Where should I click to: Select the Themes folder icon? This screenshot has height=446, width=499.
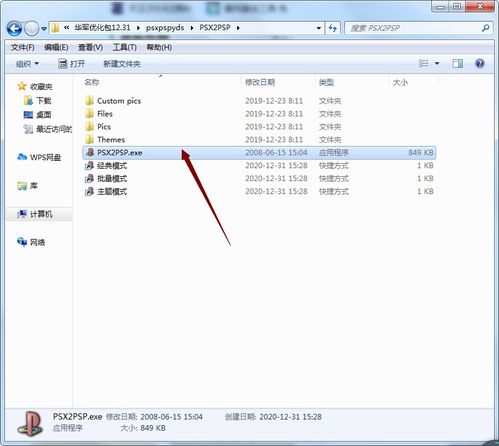pos(89,139)
